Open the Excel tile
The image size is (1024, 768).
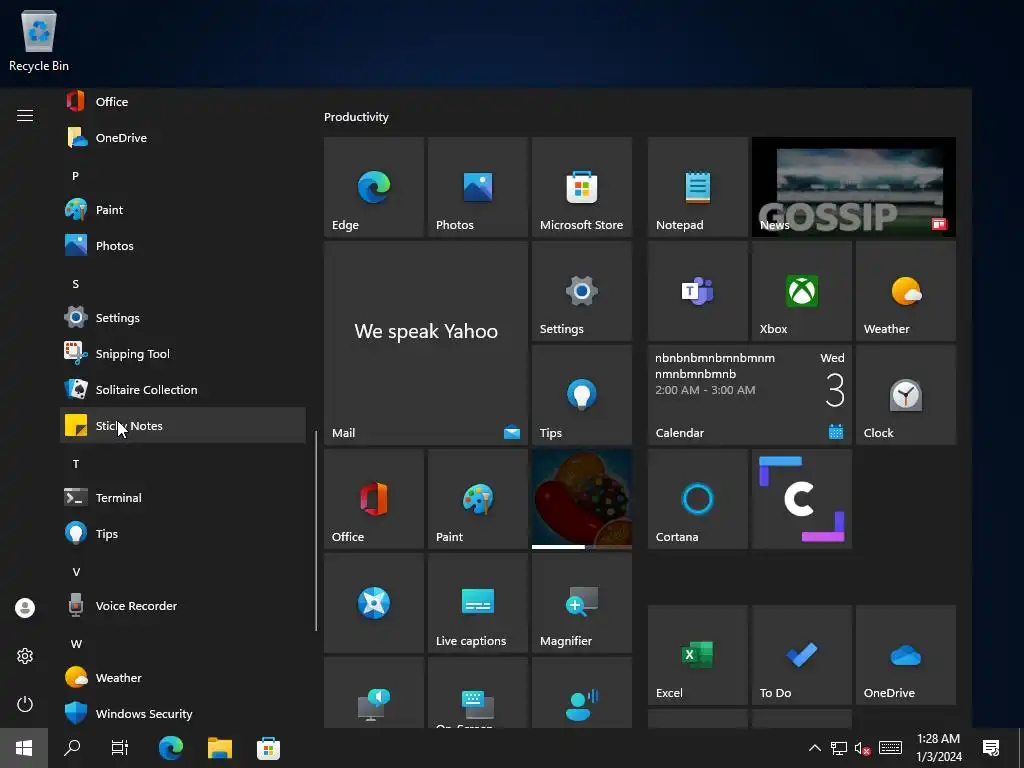tap(697, 655)
